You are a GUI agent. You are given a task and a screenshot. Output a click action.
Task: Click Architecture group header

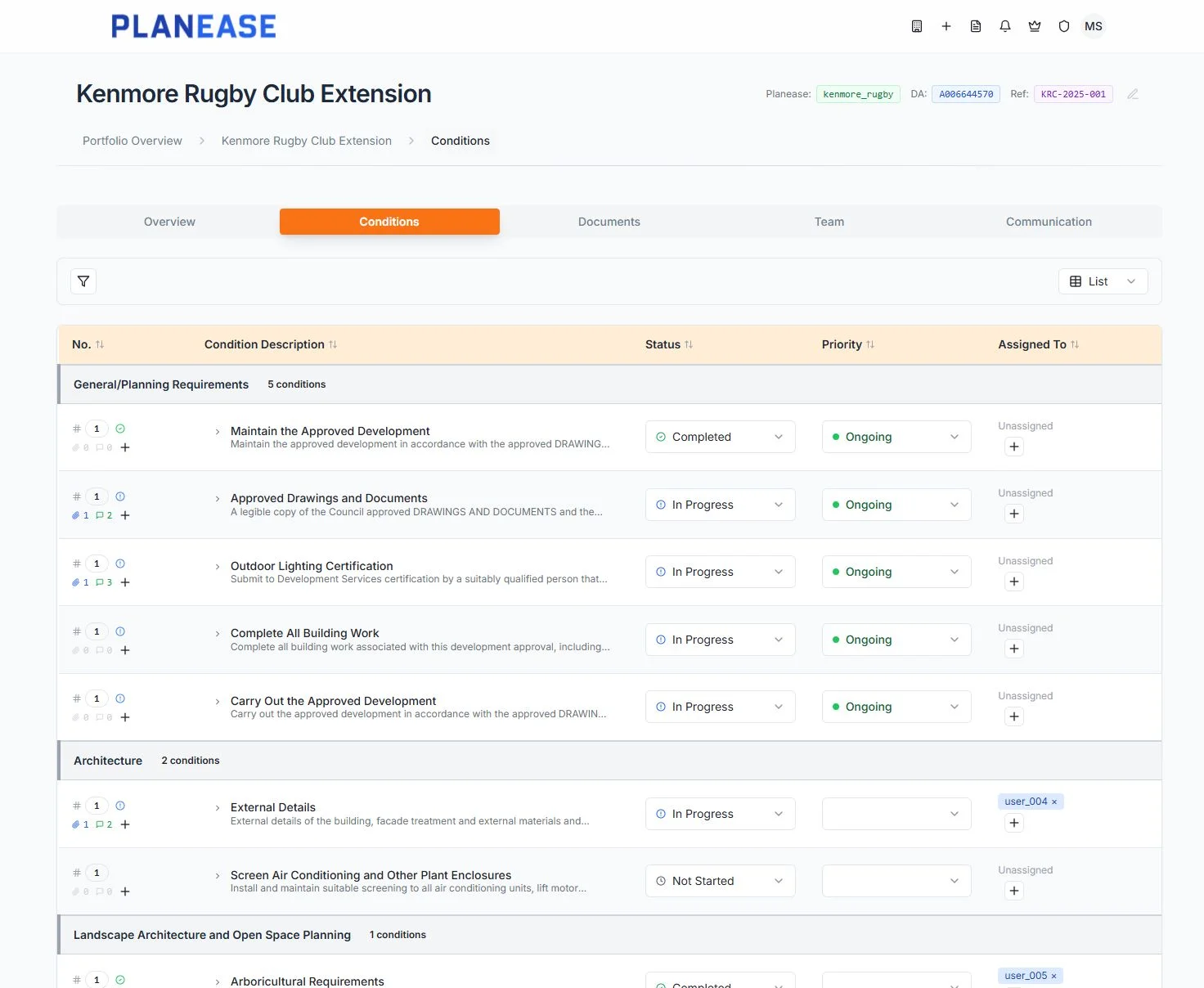[x=609, y=761]
